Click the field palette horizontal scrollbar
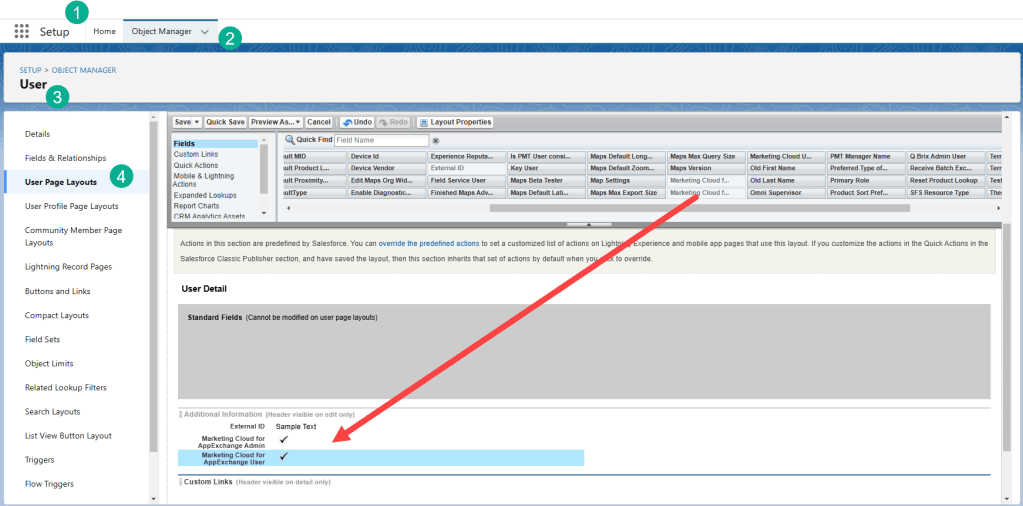The width and height of the screenshot is (1023, 506). point(698,208)
